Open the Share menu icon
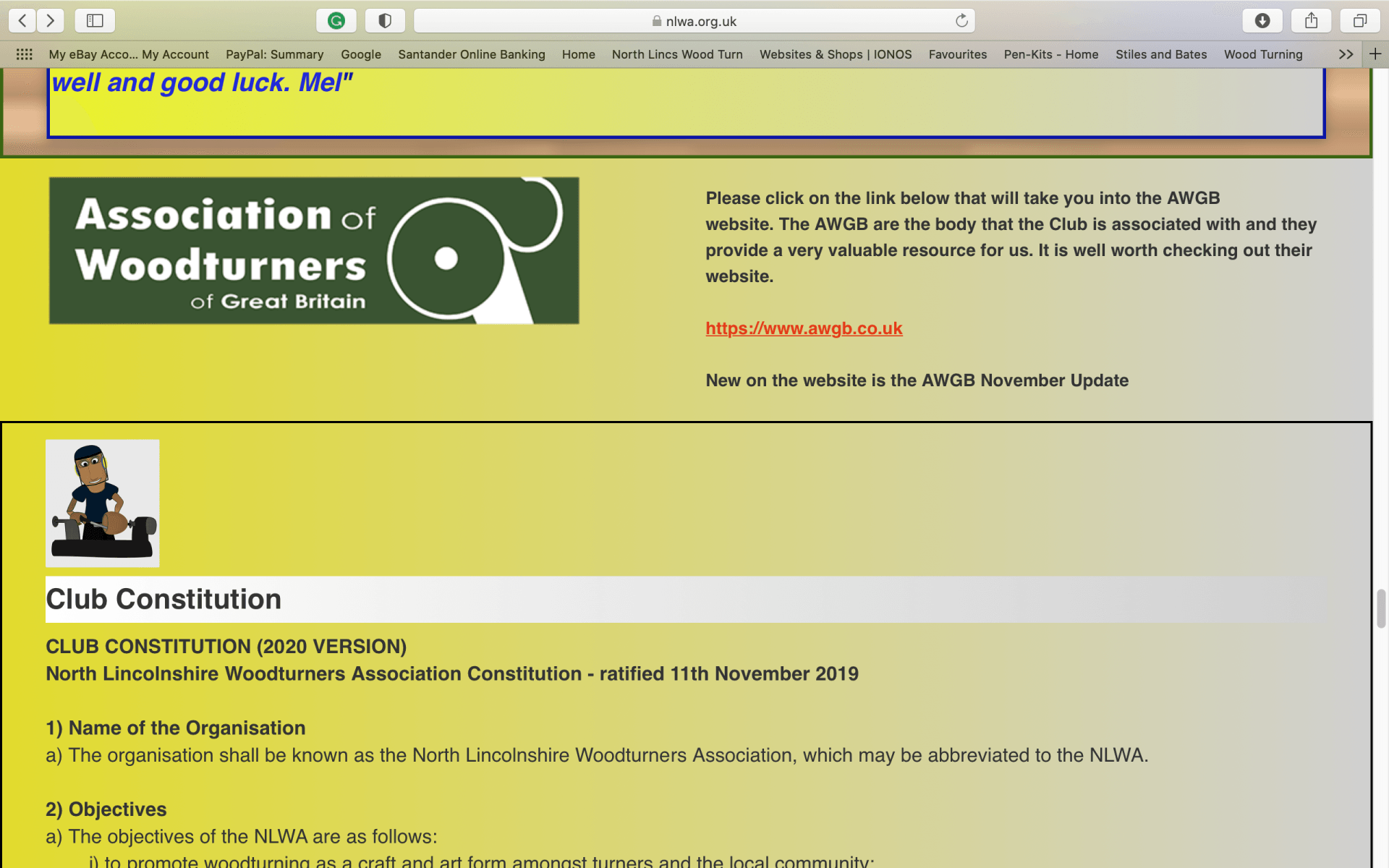1389x868 pixels. (x=1311, y=21)
